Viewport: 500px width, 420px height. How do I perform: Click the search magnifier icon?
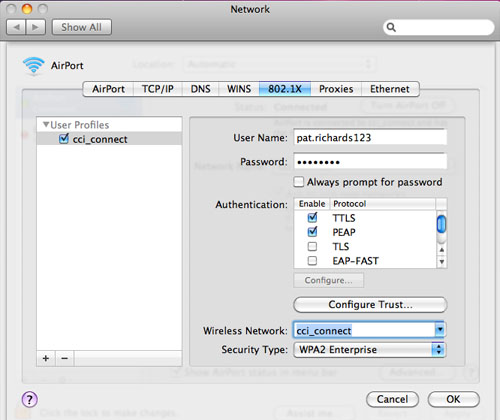coord(391,27)
